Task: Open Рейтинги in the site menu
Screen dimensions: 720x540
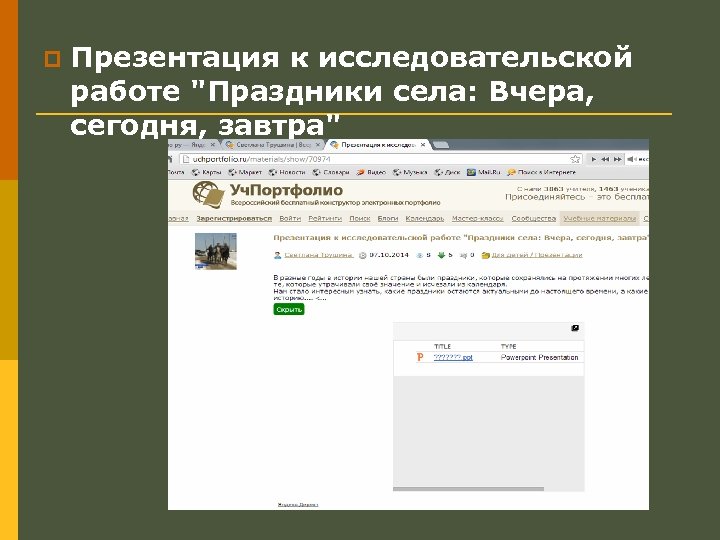Action: click(325, 219)
